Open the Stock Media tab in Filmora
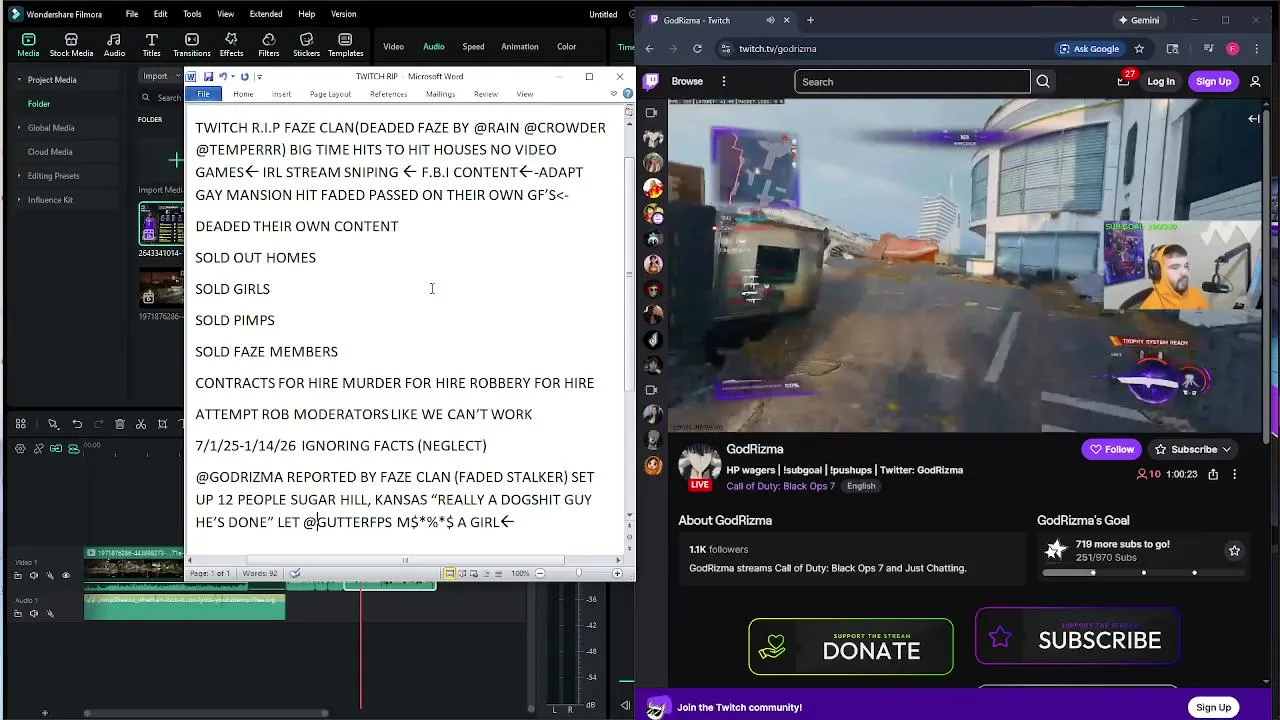 (x=71, y=45)
